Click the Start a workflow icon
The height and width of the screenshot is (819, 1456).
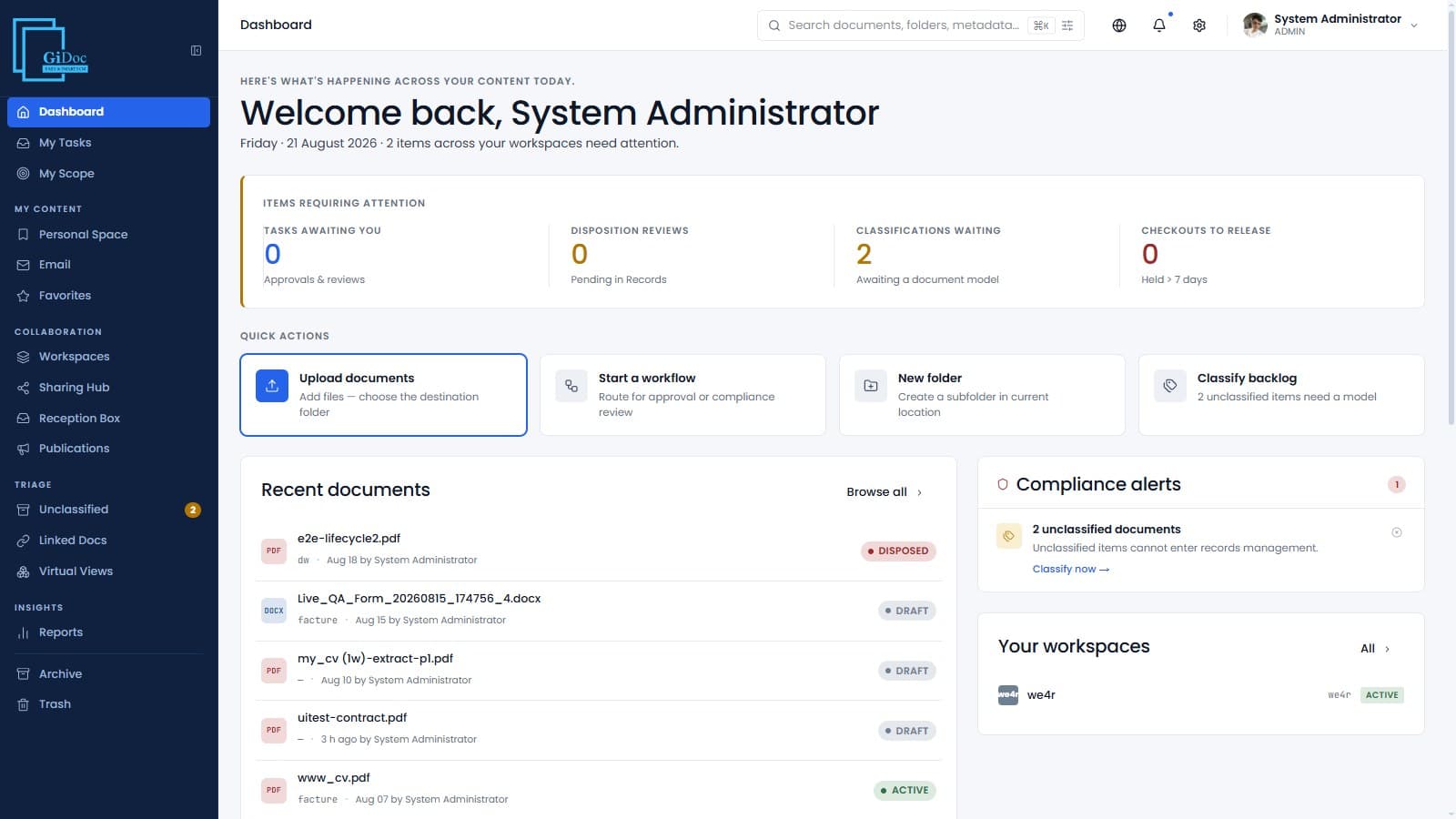571,386
